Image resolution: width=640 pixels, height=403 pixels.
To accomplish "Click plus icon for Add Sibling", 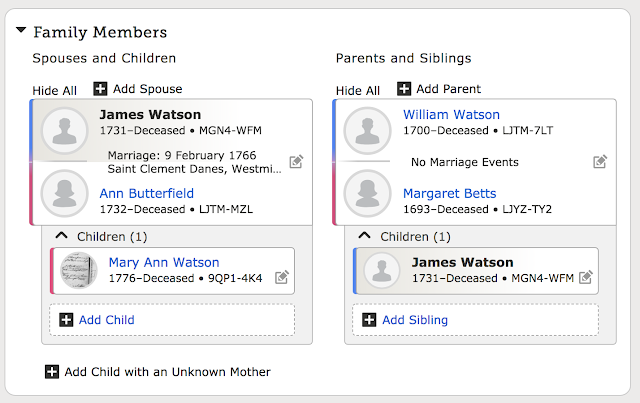I will 370,320.
